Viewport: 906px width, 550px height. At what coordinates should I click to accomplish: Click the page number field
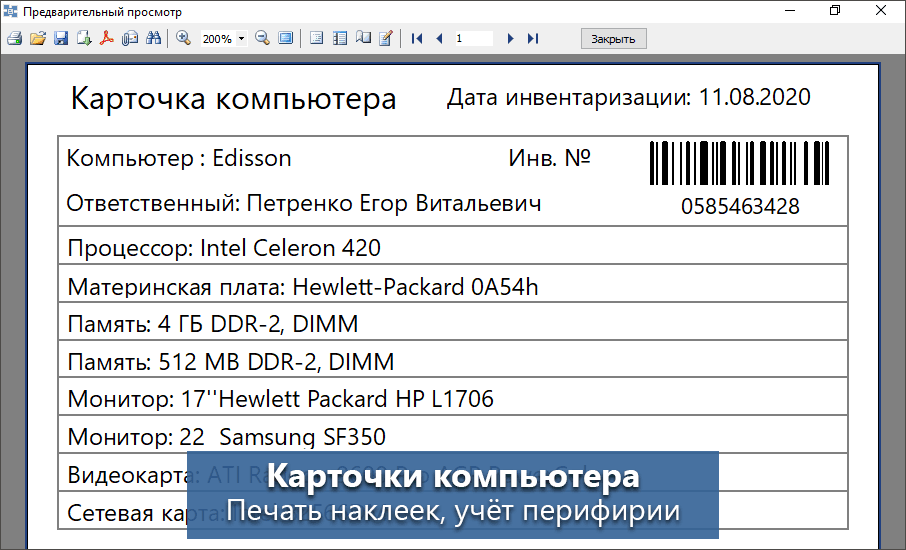tap(473, 39)
